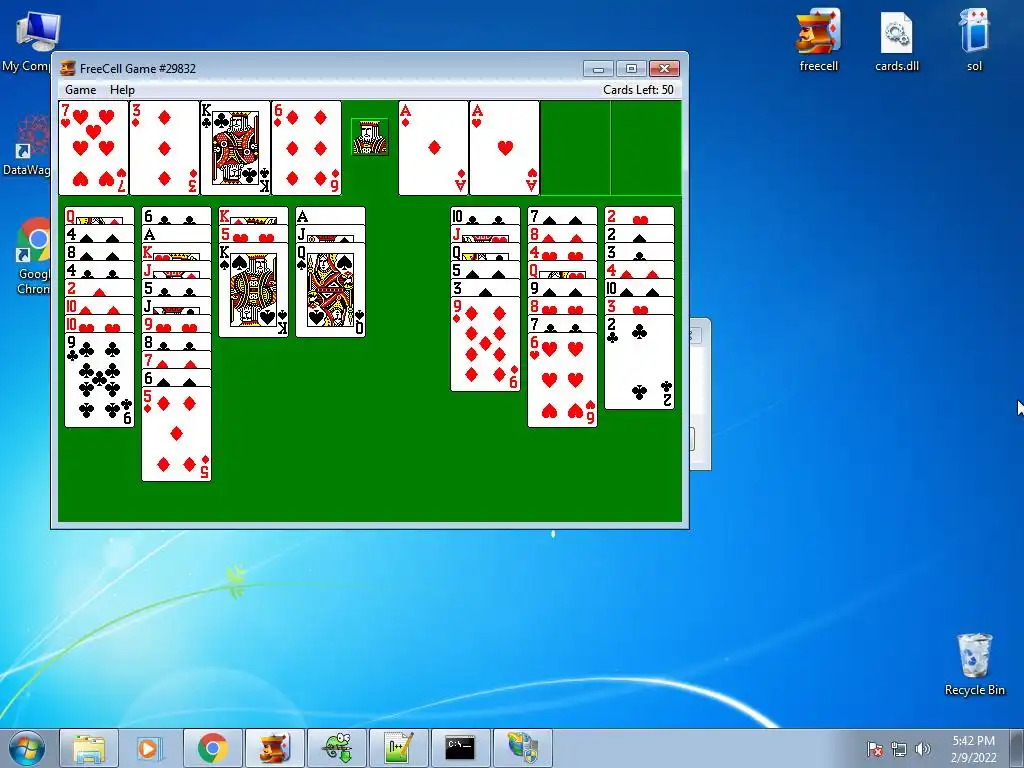Open the Help menu
The image size is (1024, 768).
122,90
